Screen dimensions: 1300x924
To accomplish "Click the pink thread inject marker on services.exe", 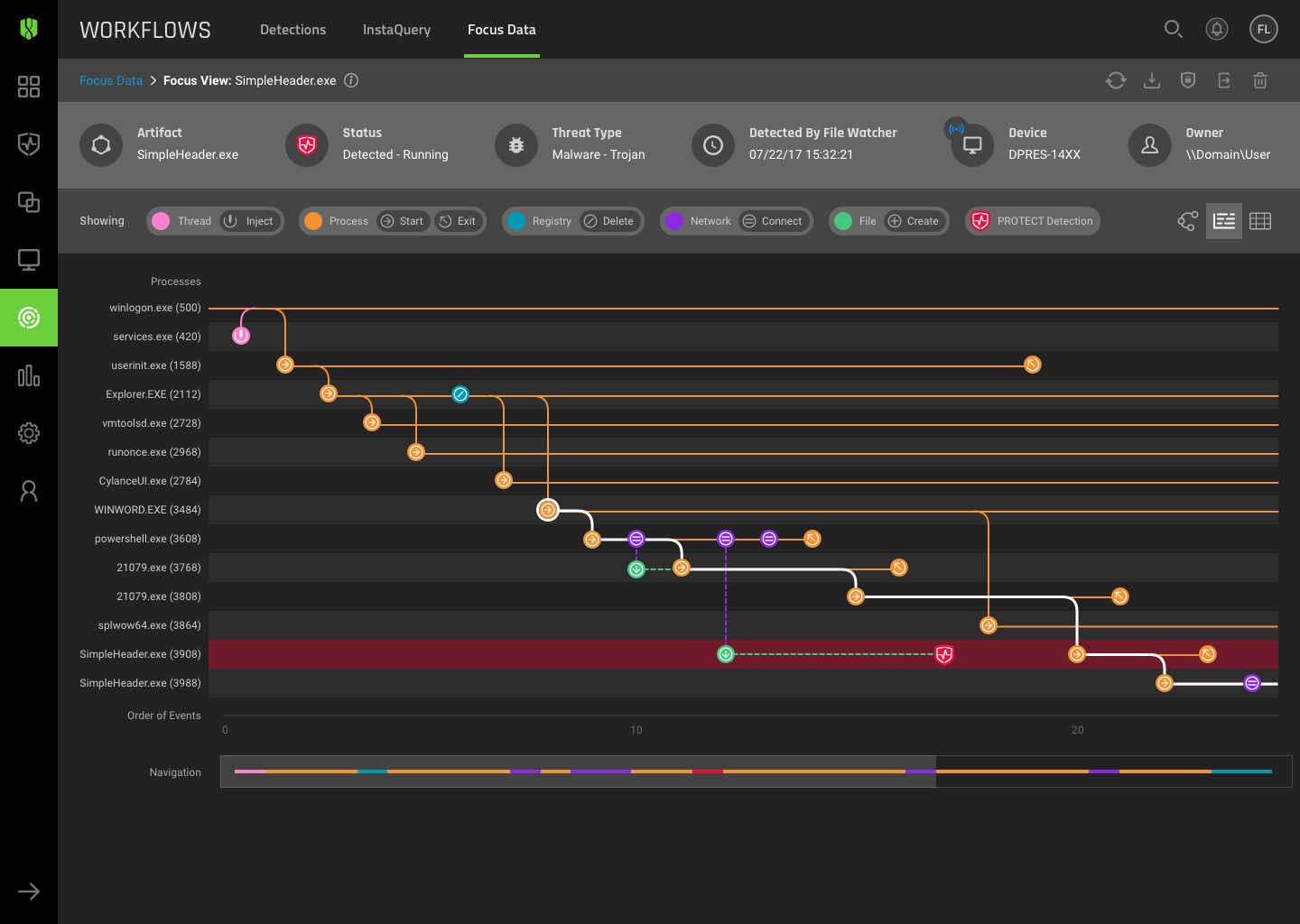I will click(241, 336).
